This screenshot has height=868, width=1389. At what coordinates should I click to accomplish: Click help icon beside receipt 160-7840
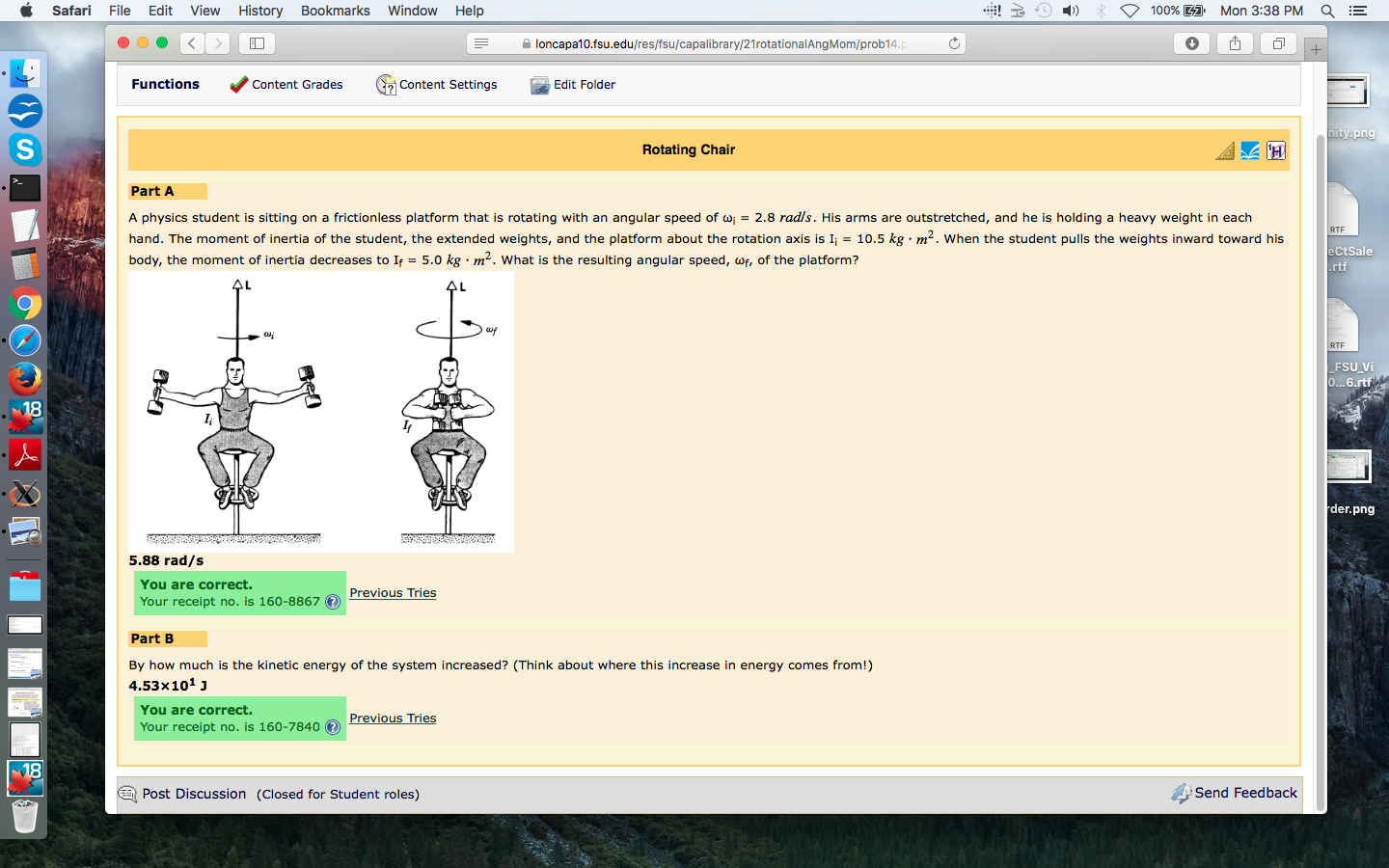coord(333,727)
